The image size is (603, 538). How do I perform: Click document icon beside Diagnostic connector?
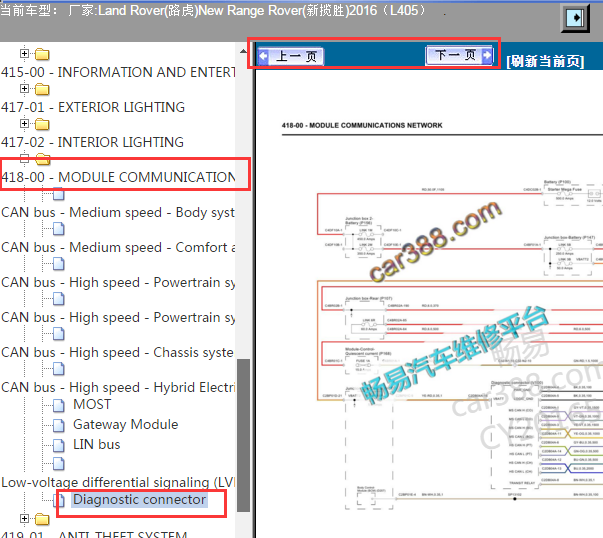pyautogui.click(x=59, y=500)
